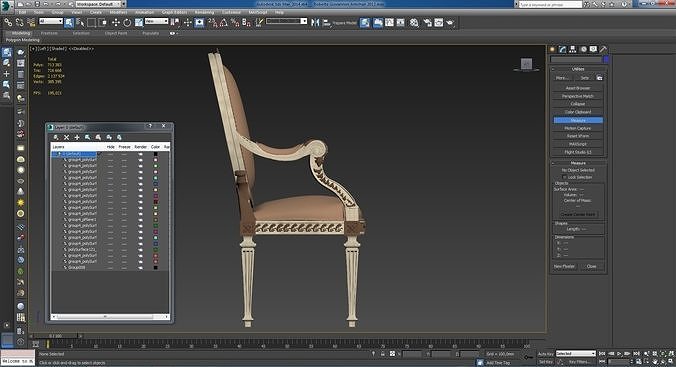Click the Asset Browser utility button
The image size is (676, 367).
click(578, 88)
